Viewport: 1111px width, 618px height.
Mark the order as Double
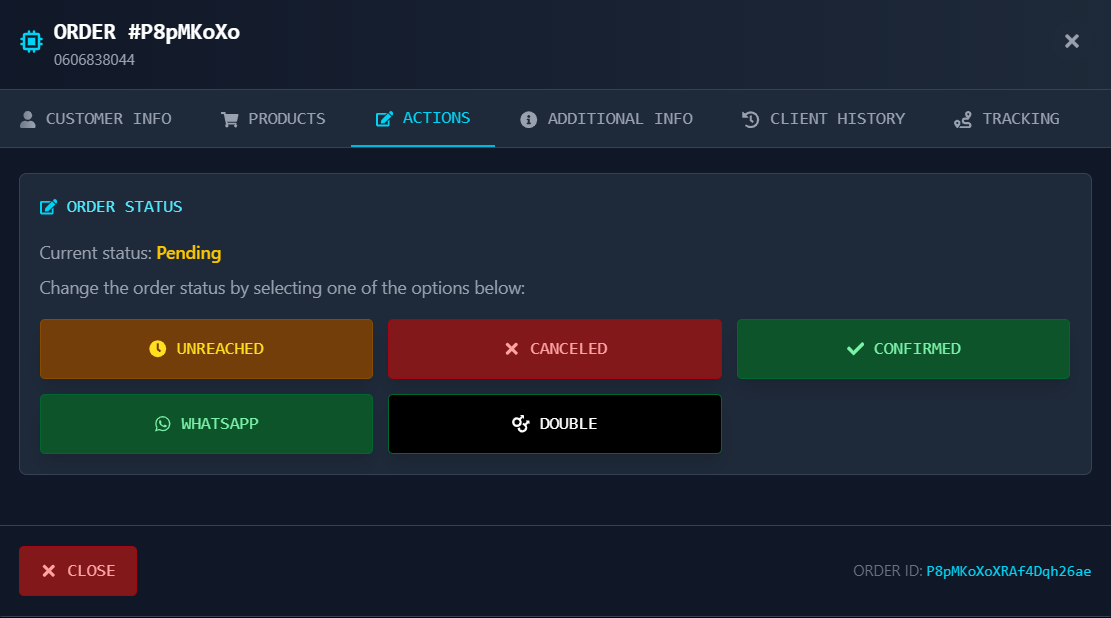pos(554,424)
